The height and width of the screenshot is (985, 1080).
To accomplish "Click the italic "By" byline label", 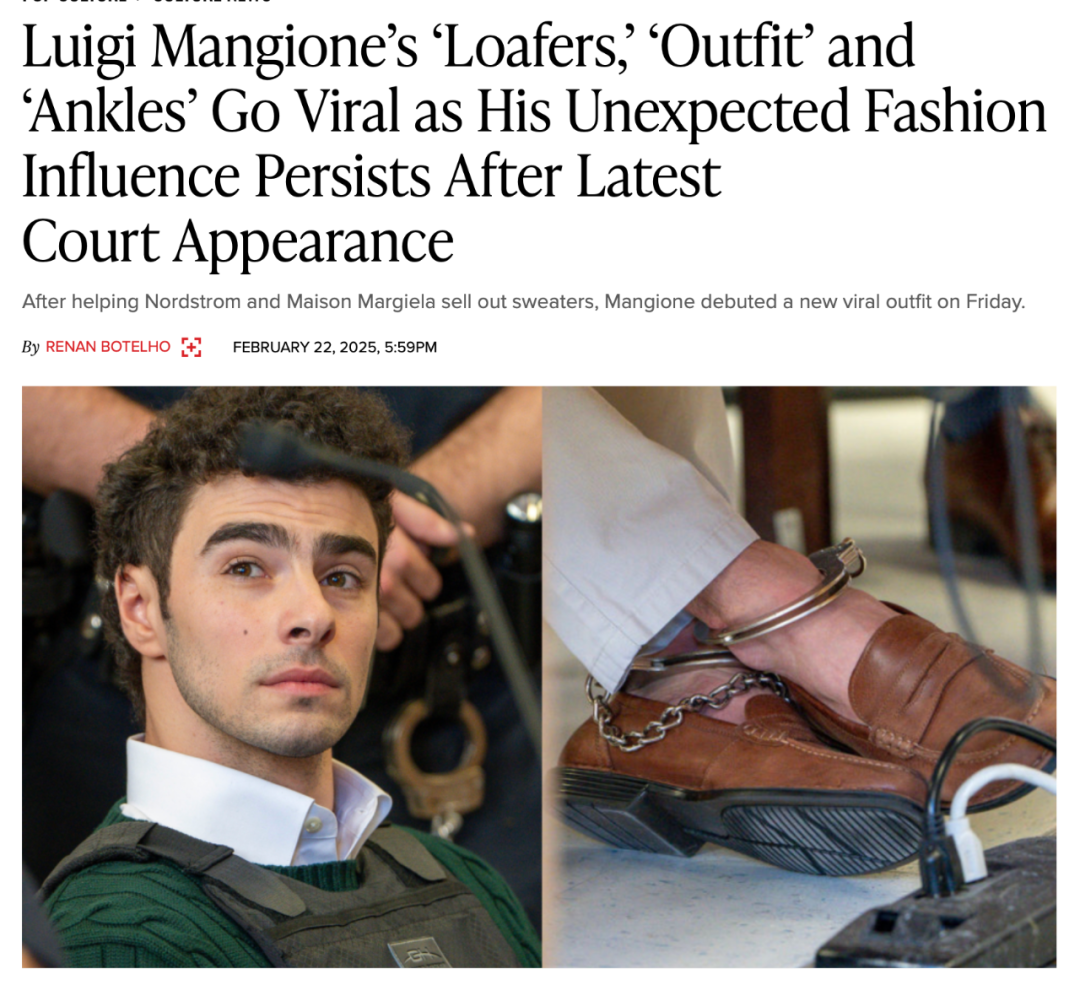I will (30, 347).
